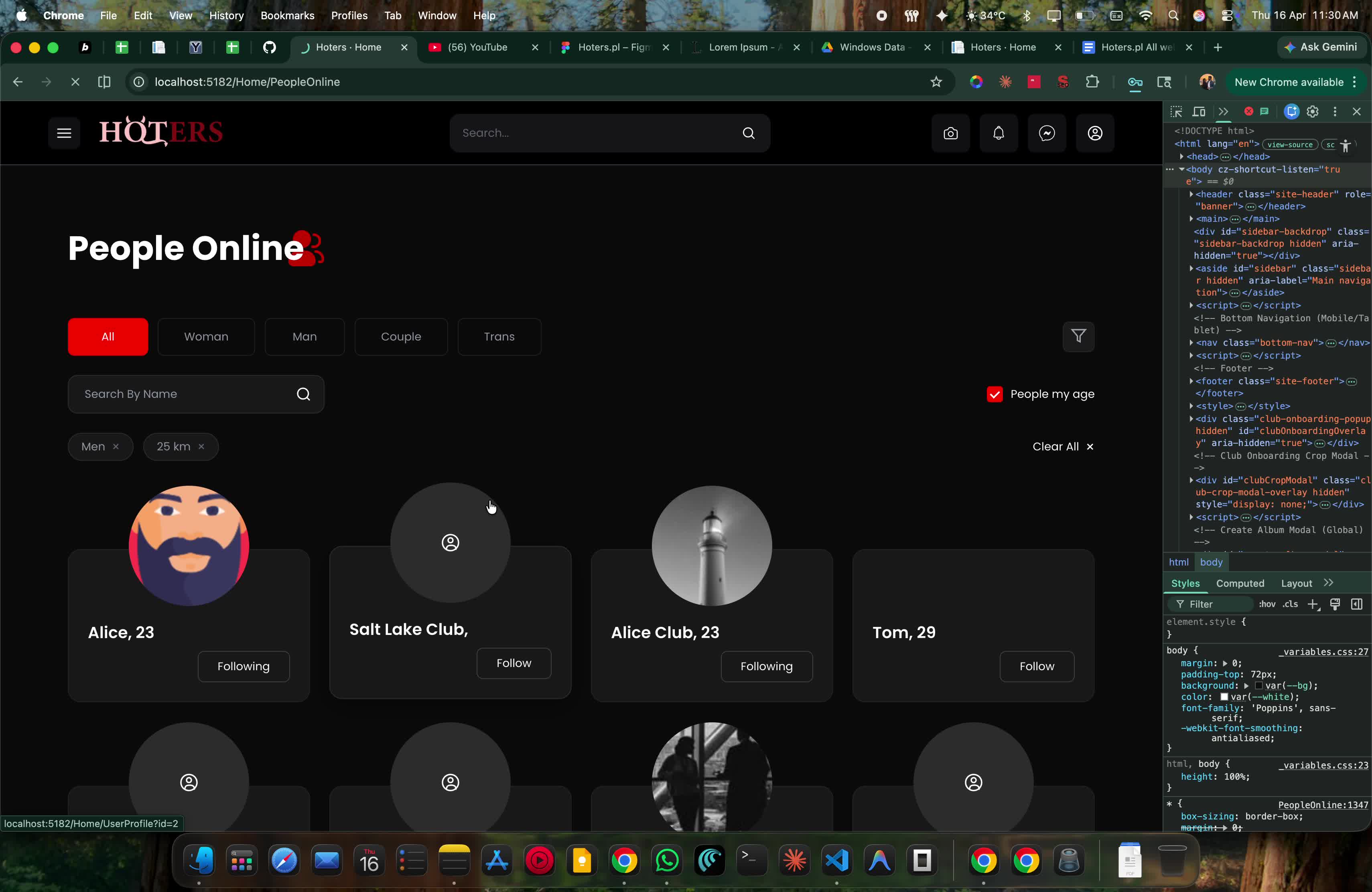Open the PeopleOnline:1347 source link

point(1323,805)
